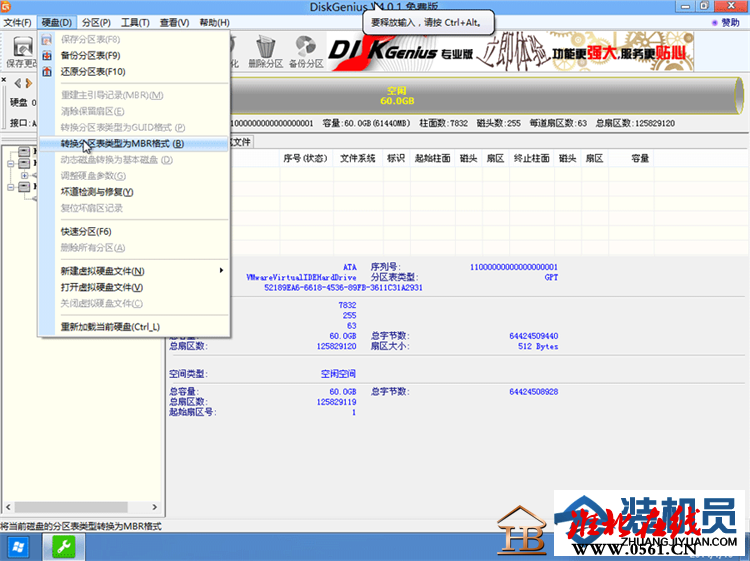This screenshot has width=750, height=561.
Task: Click 磁头 header next to 终止柱面
Action: click(x=568, y=158)
